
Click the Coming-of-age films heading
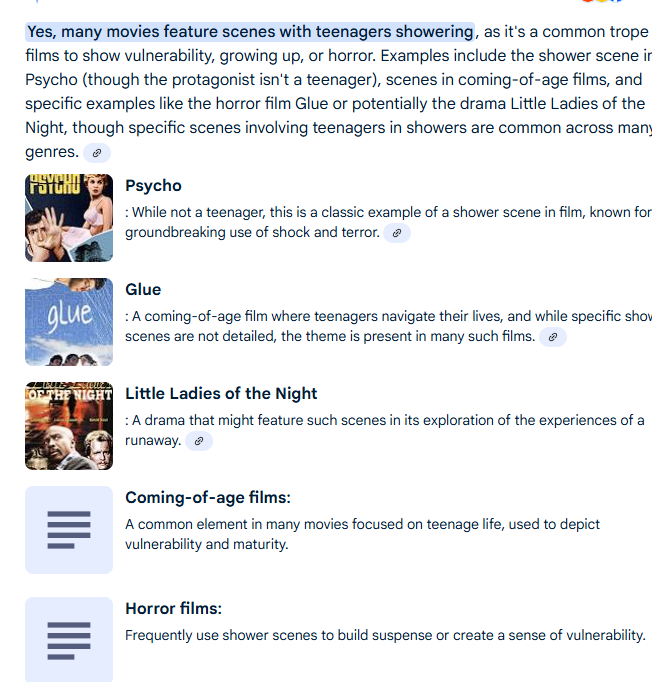(208, 498)
